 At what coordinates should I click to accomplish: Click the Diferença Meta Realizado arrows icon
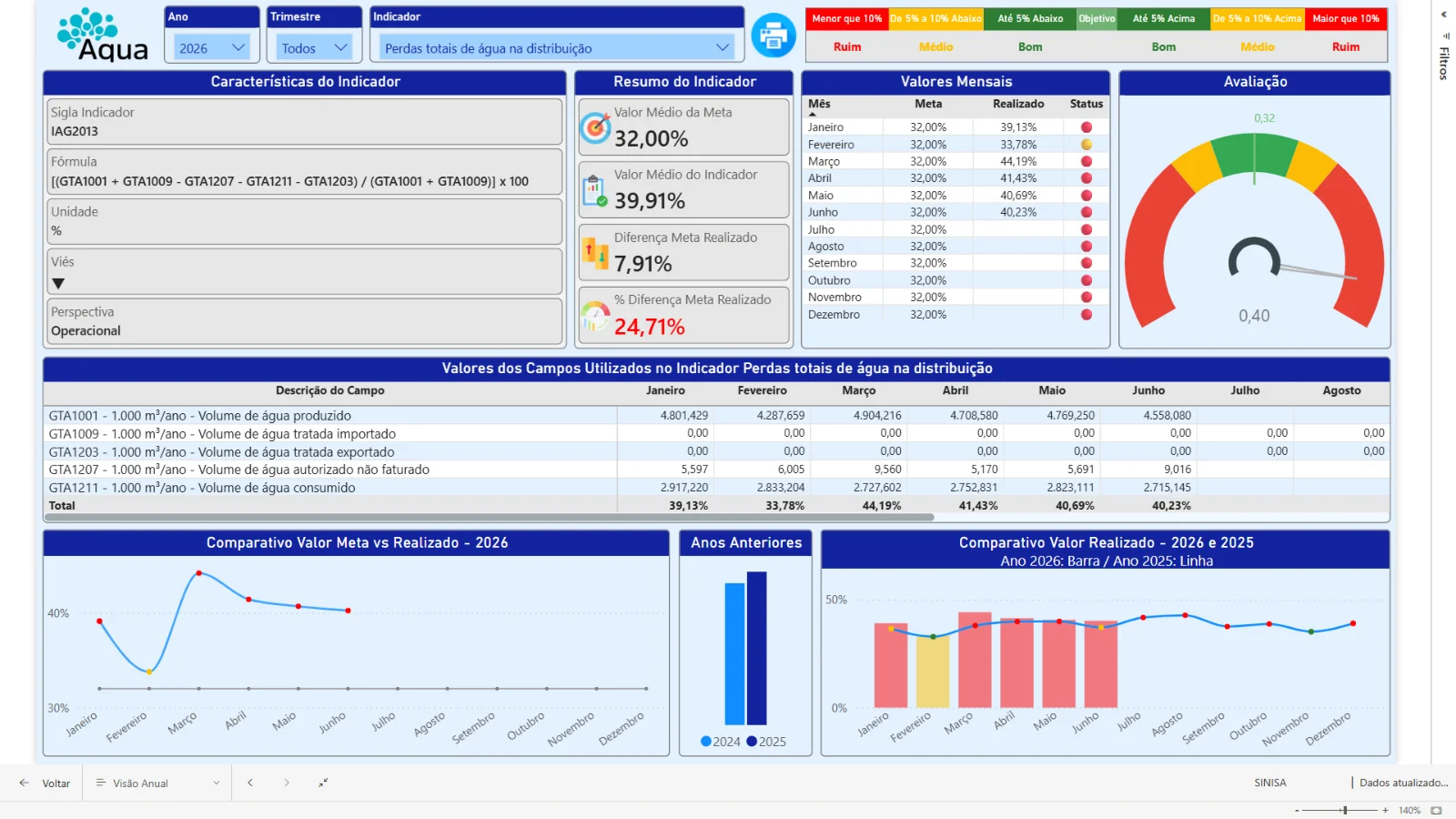[595, 253]
